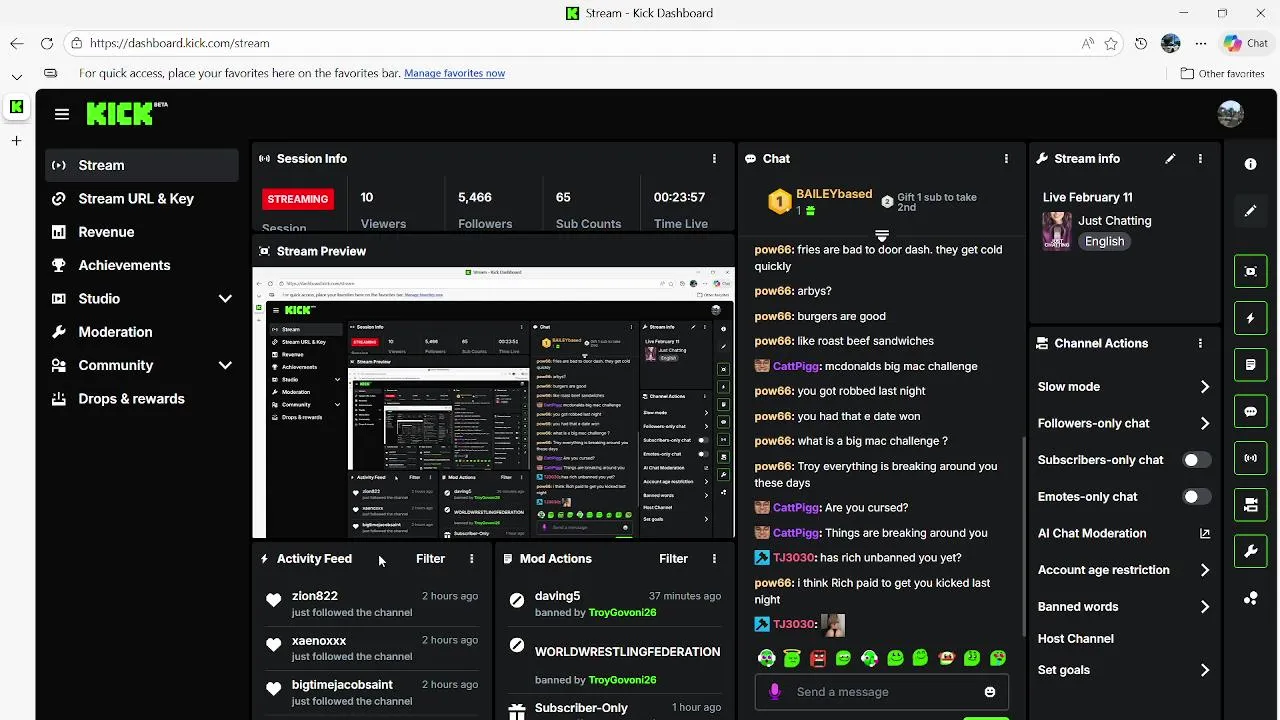Open Revenue page

coord(142,232)
